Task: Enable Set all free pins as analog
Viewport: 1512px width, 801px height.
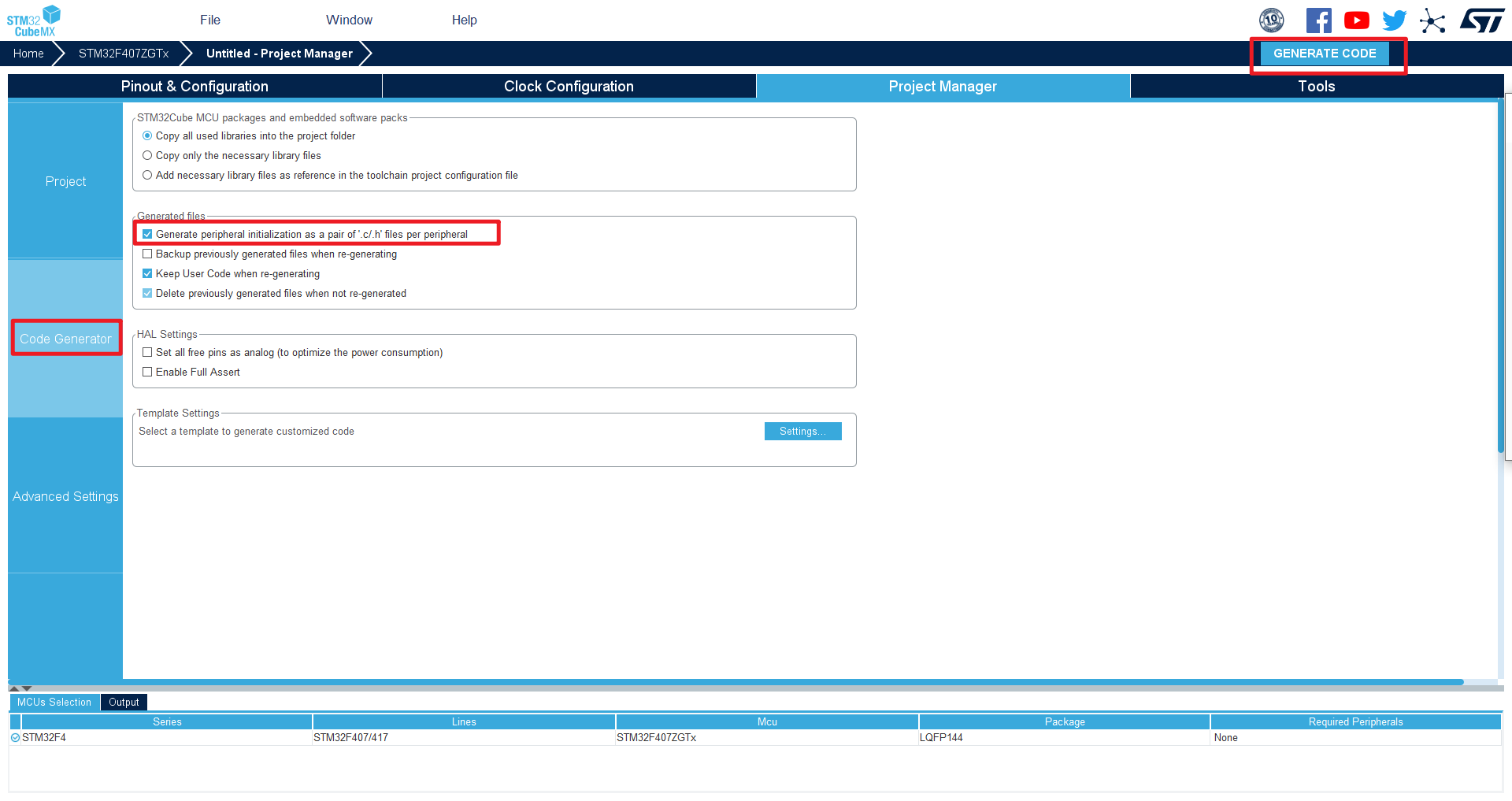Action: tap(147, 353)
